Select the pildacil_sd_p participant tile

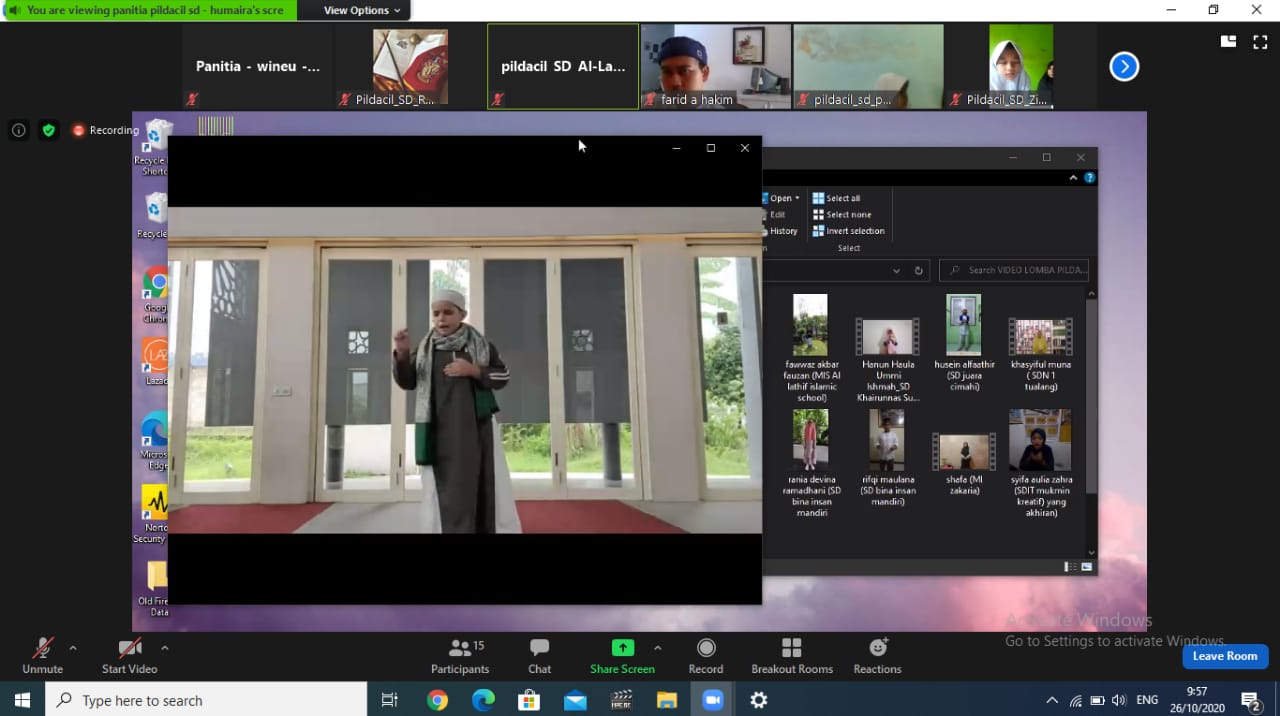(868, 67)
